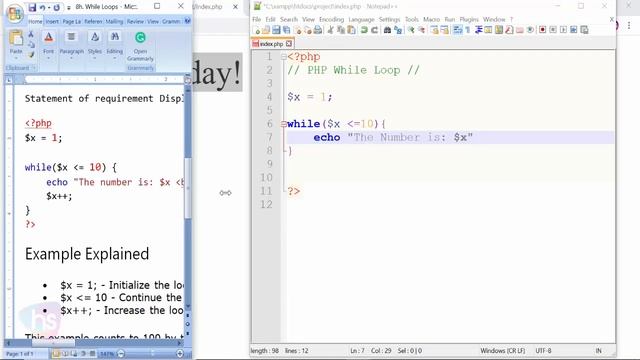Close the index.php tab in Notepad++
The height and width of the screenshot is (360, 640).
[x=289, y=43]
